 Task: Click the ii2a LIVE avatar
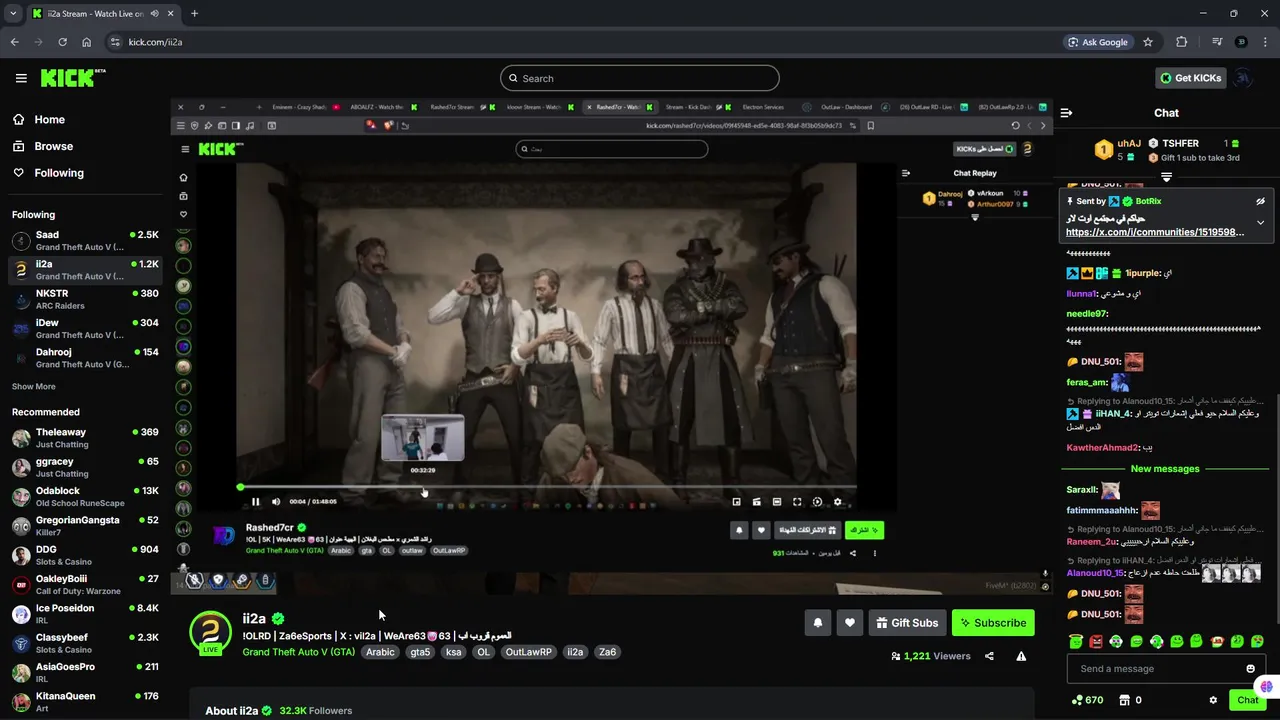211,633
